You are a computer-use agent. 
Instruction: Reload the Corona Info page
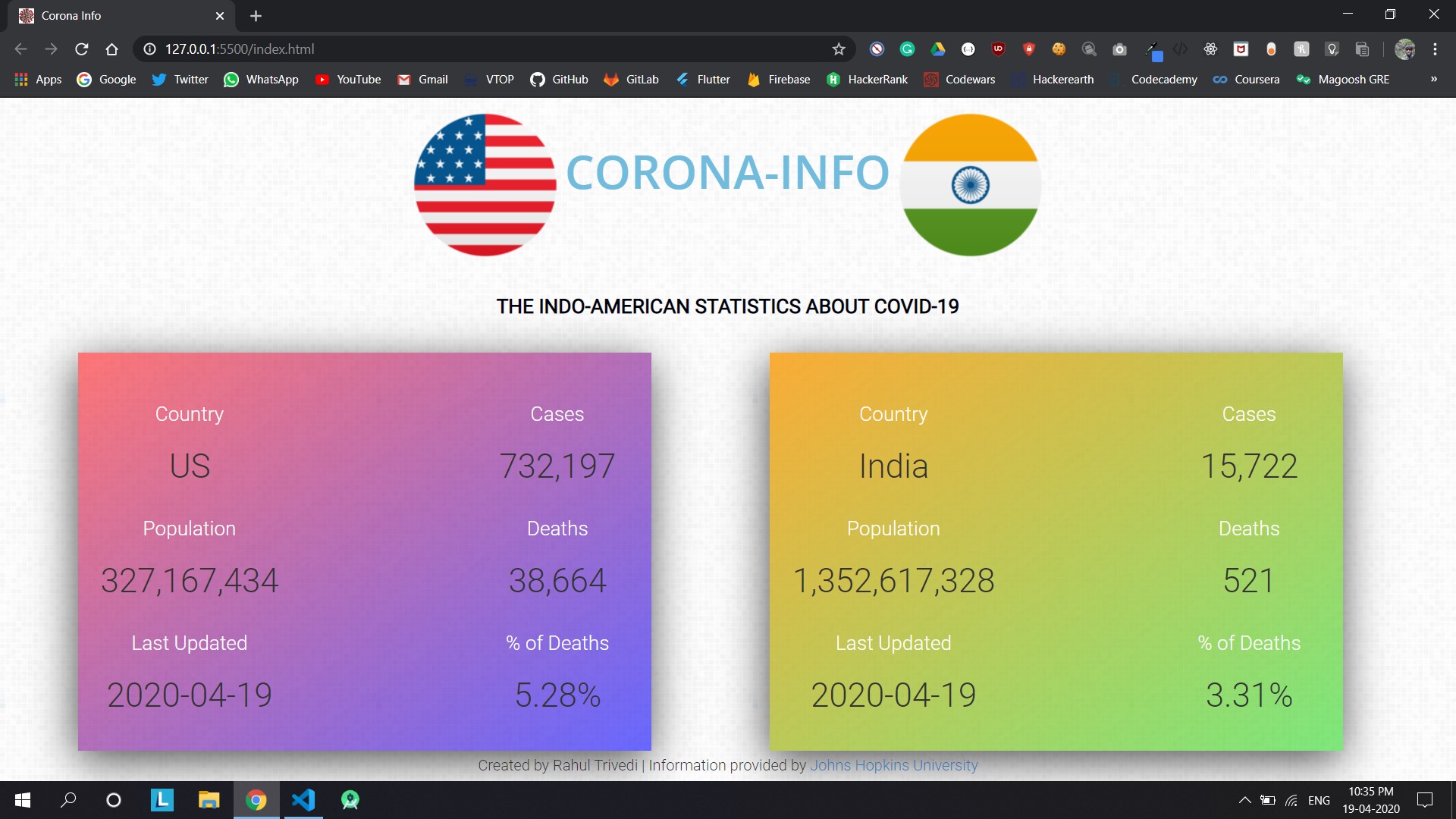click(x=80, y=49)
